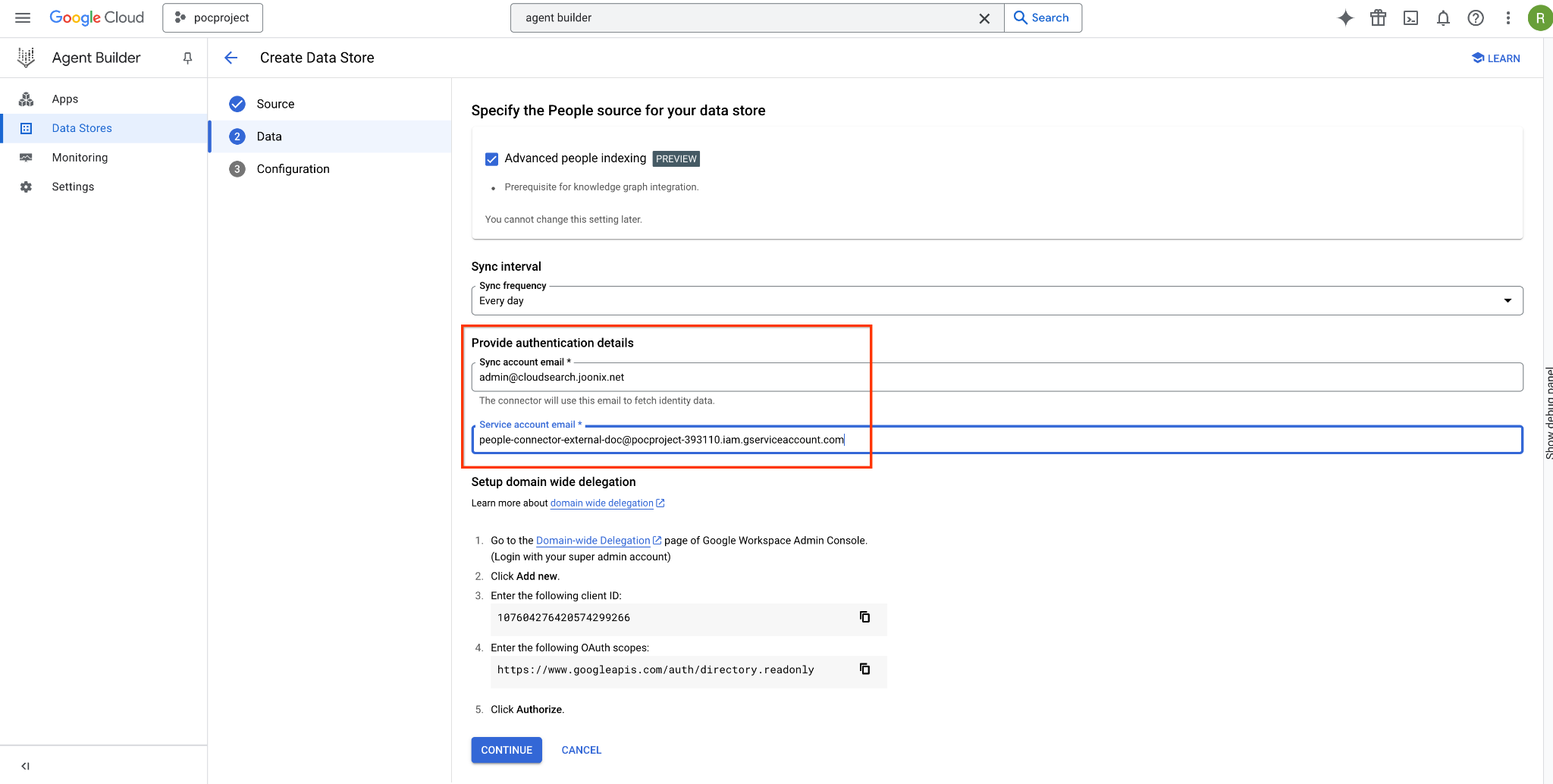Click 'You cannot change this setting later.'

(x=563, y=219)
